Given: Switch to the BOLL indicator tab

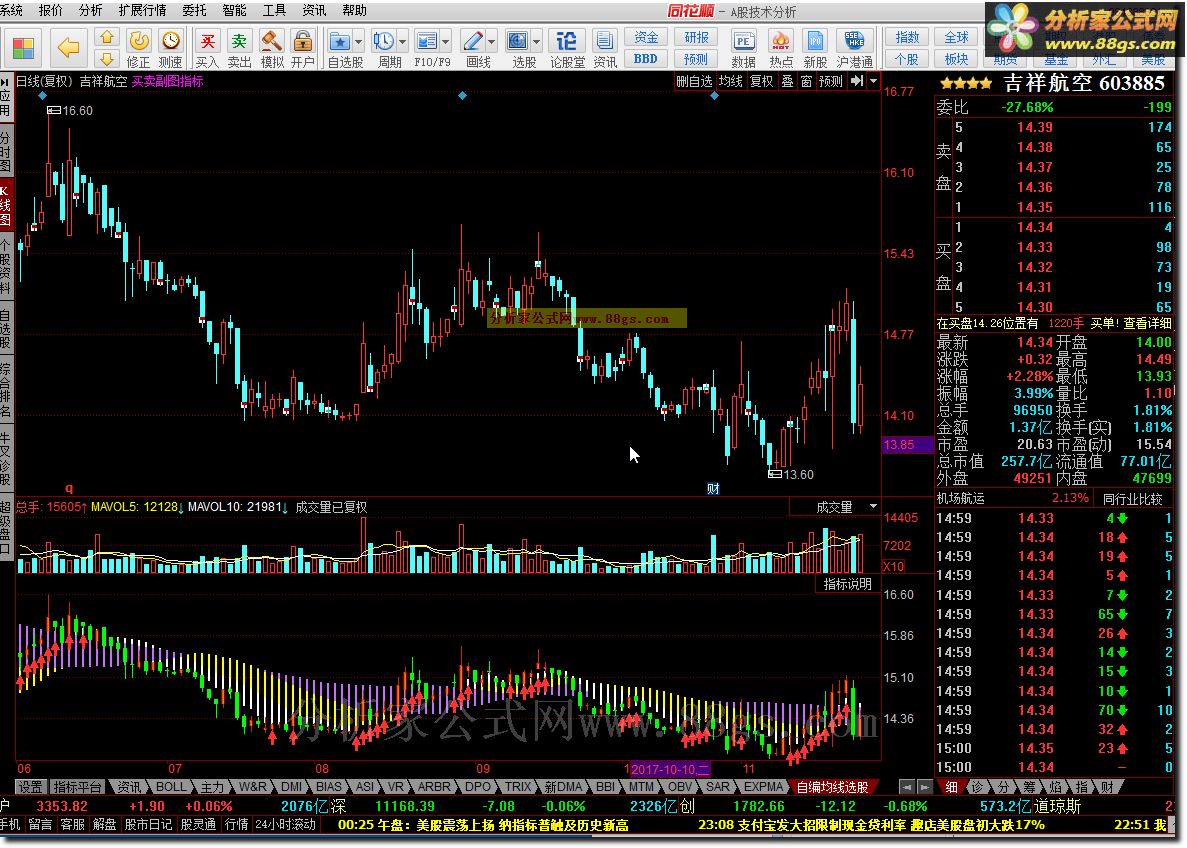Looking at the screenshot, I should (171, 787).
